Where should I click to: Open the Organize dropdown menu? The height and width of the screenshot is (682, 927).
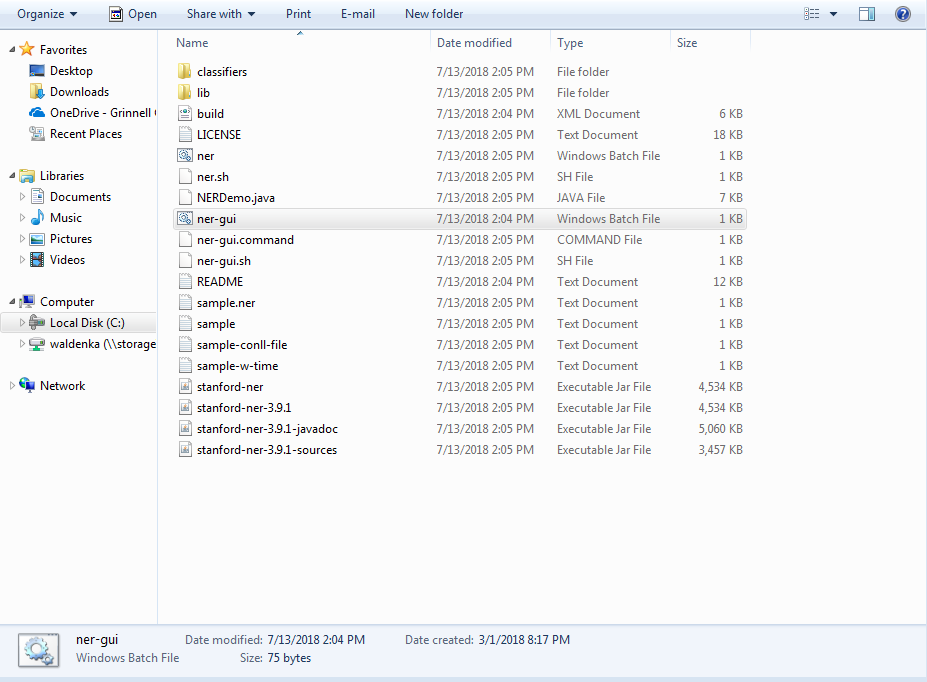point(46,14)
